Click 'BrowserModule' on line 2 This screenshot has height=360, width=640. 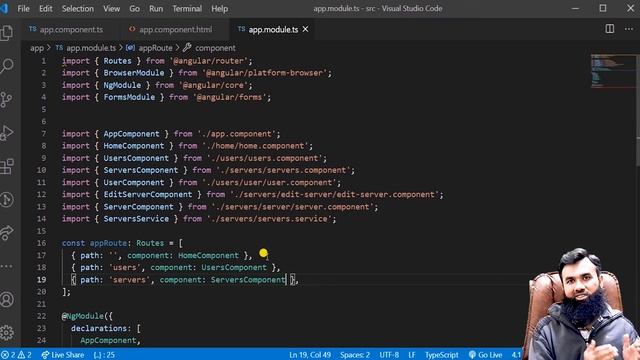[x=134, y=73]
